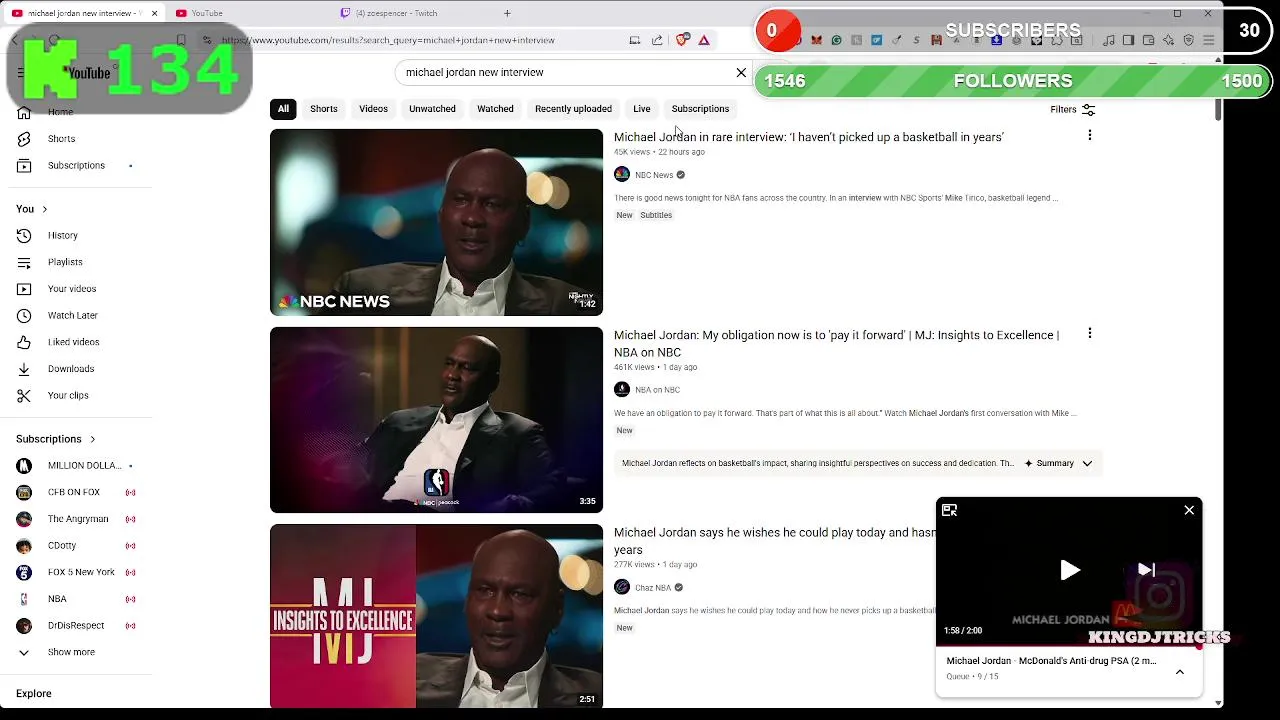Clear the search box with X

tap(741, 72)
